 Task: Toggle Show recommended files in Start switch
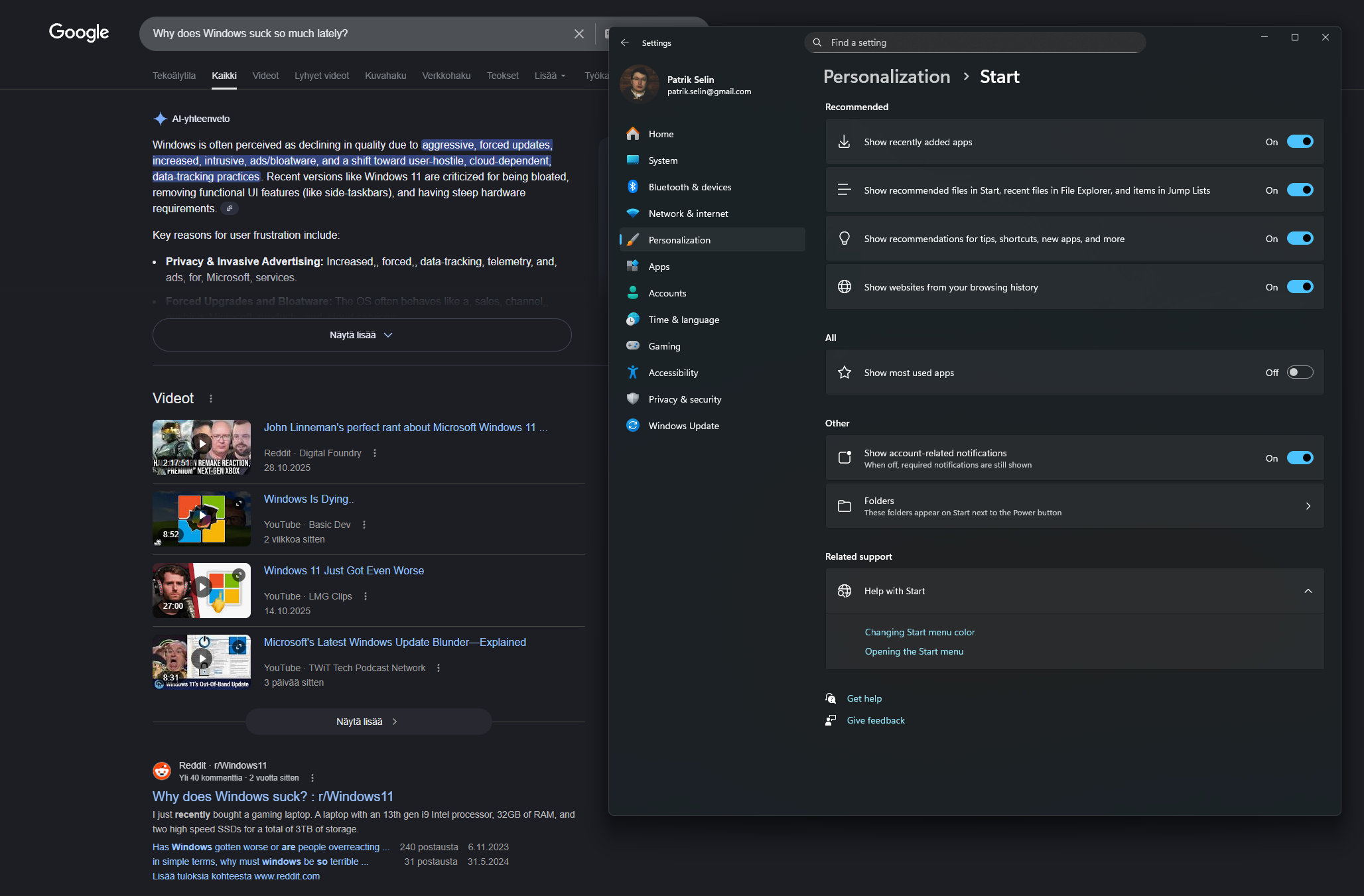(x=1300, y=190)
